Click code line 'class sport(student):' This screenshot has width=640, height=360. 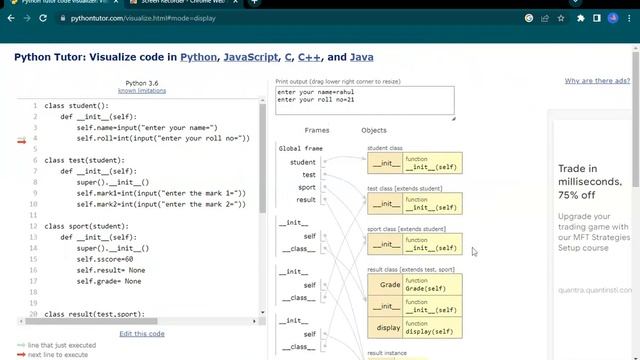(x=87, y=226)
